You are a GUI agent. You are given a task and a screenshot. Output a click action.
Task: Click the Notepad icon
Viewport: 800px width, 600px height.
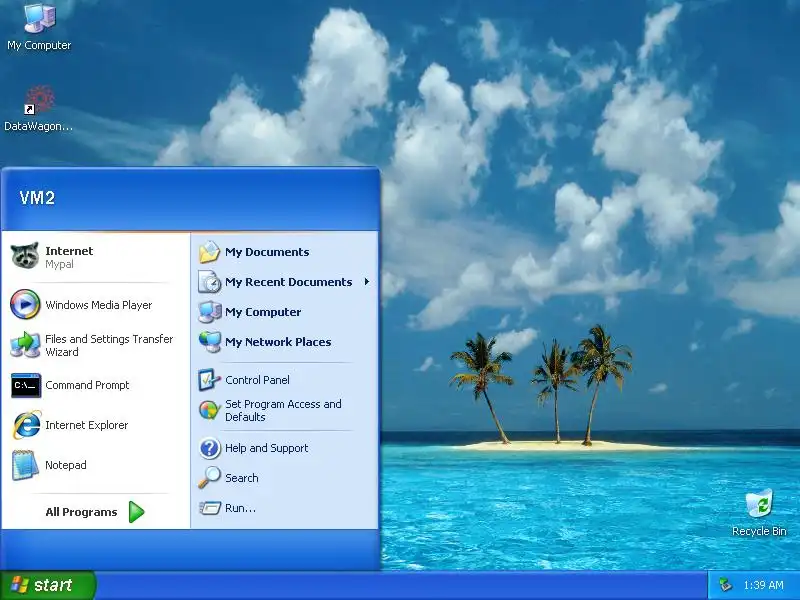click(x=26, y=465)
